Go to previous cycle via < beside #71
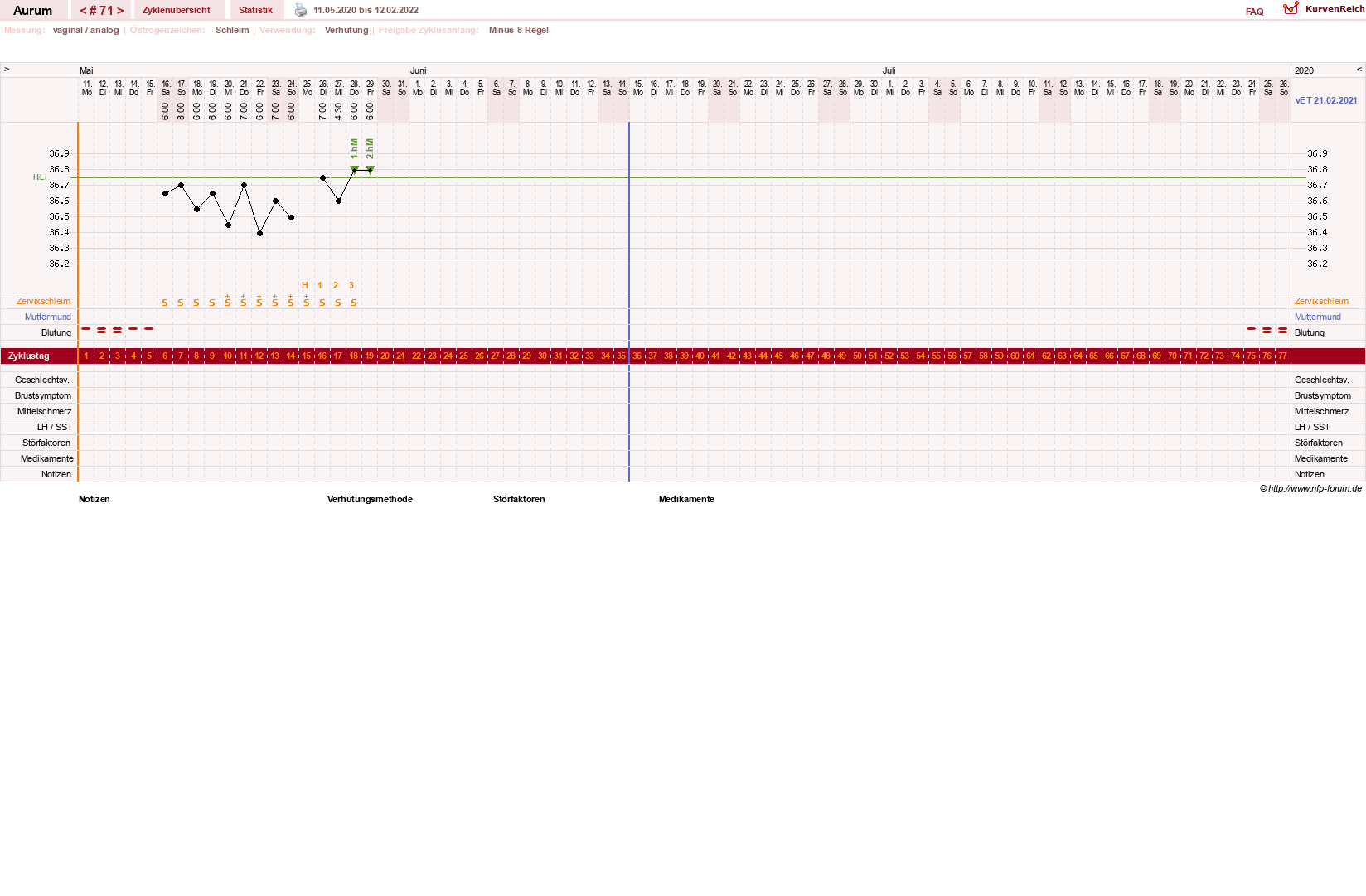Viewport: 1366px width, 896px height. tap(83, 11)
